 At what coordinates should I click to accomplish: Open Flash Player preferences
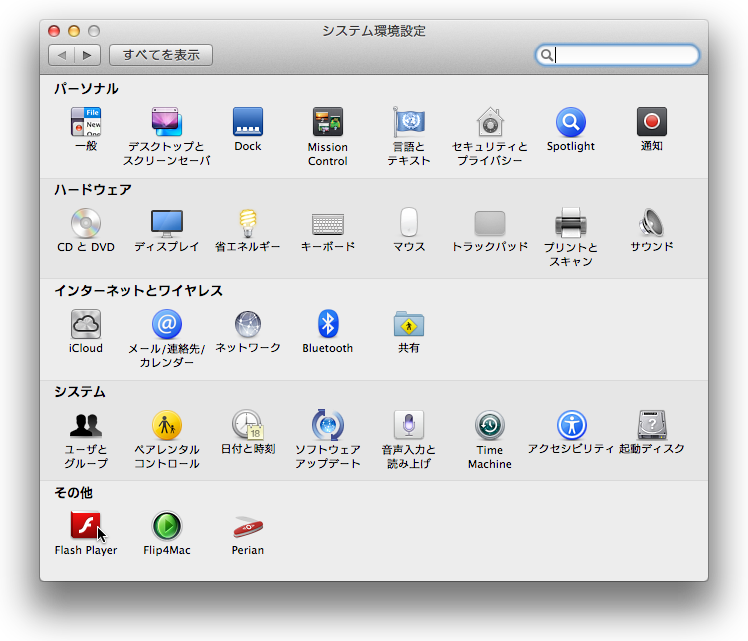coord(86,527)
